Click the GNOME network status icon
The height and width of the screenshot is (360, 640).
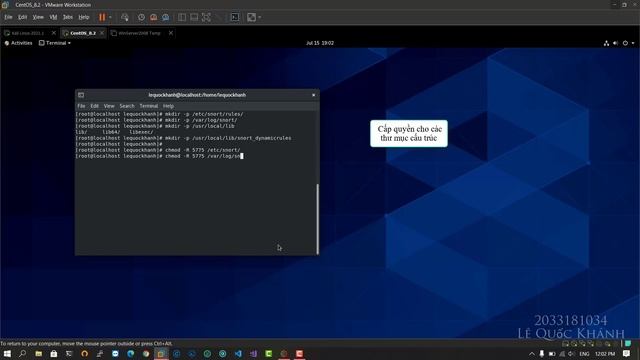point(606,43)
